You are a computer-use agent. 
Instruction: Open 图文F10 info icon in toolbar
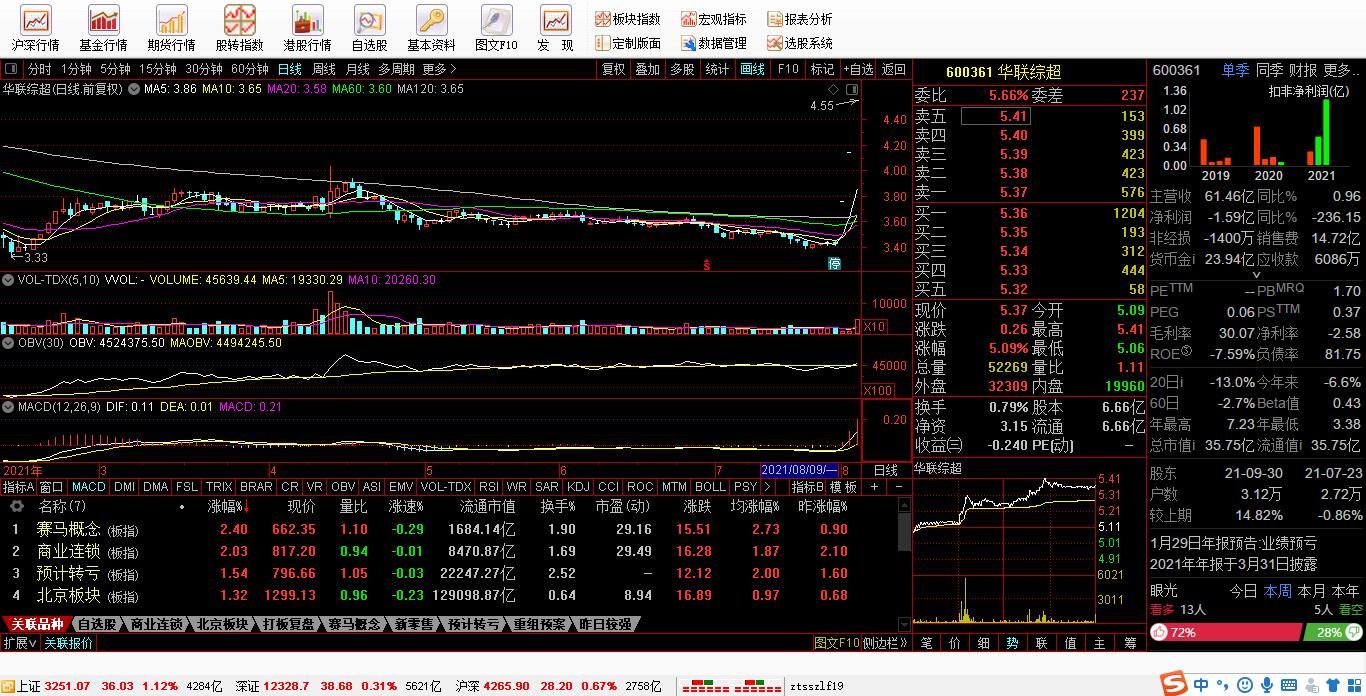point(496,28)
